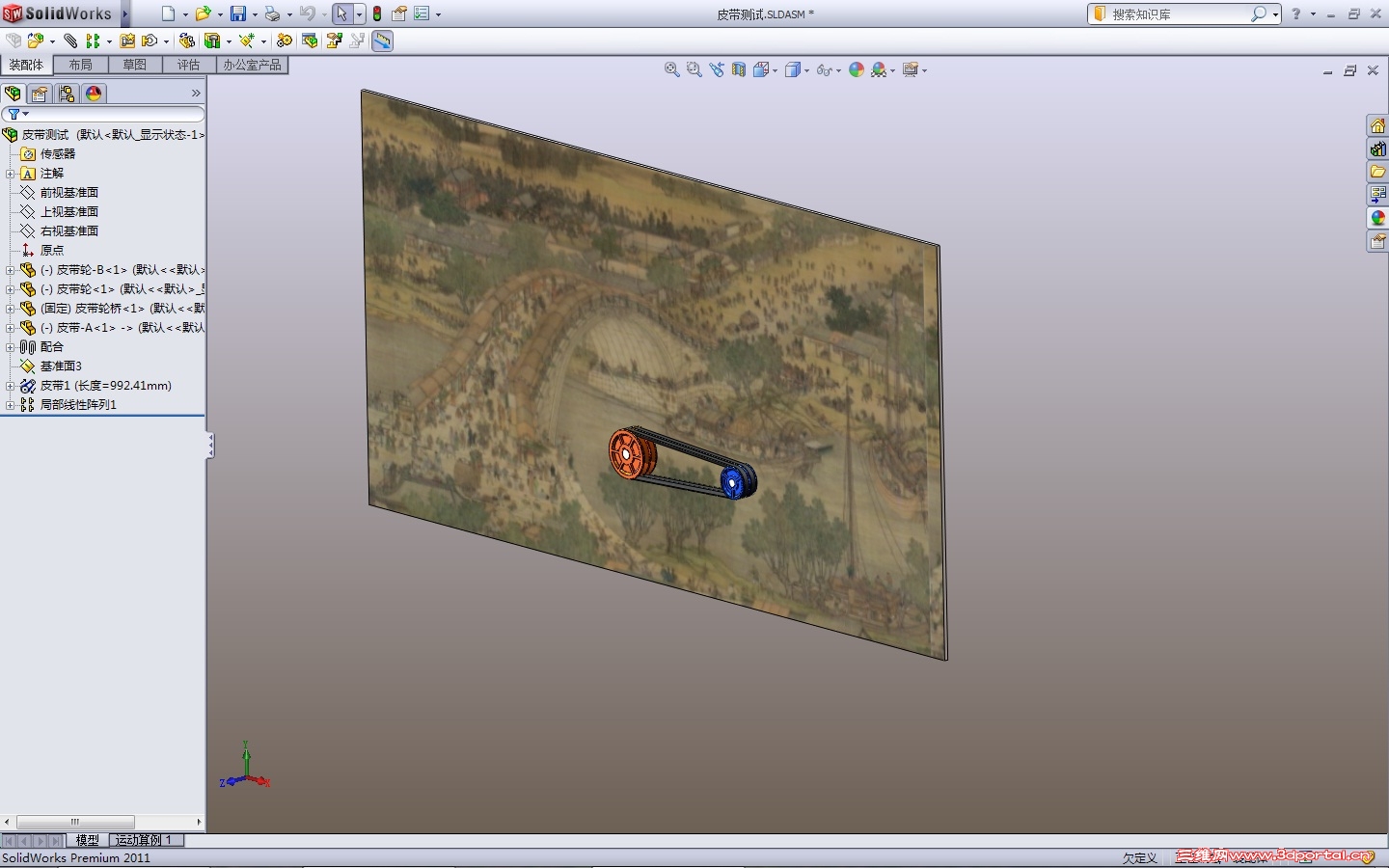Select 前视基准面 in the feature tree
Image resolution: width=1389 pixels, height=868 pixels.
click(68, 193)
